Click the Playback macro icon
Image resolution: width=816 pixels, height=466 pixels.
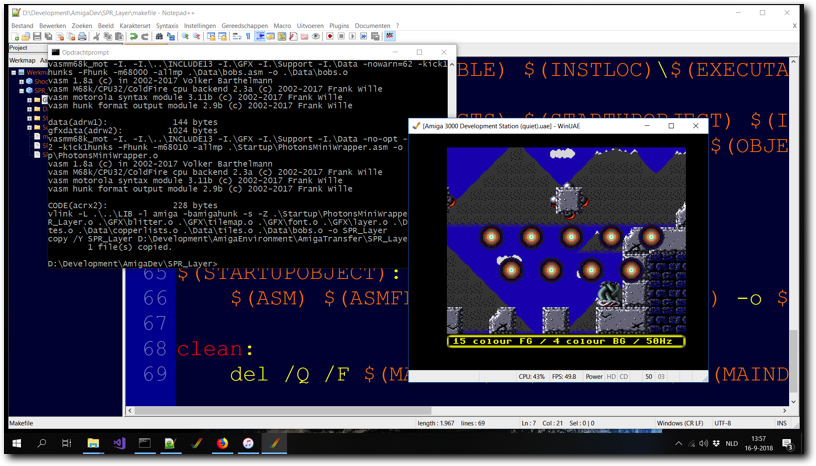[x=352, y=36]
